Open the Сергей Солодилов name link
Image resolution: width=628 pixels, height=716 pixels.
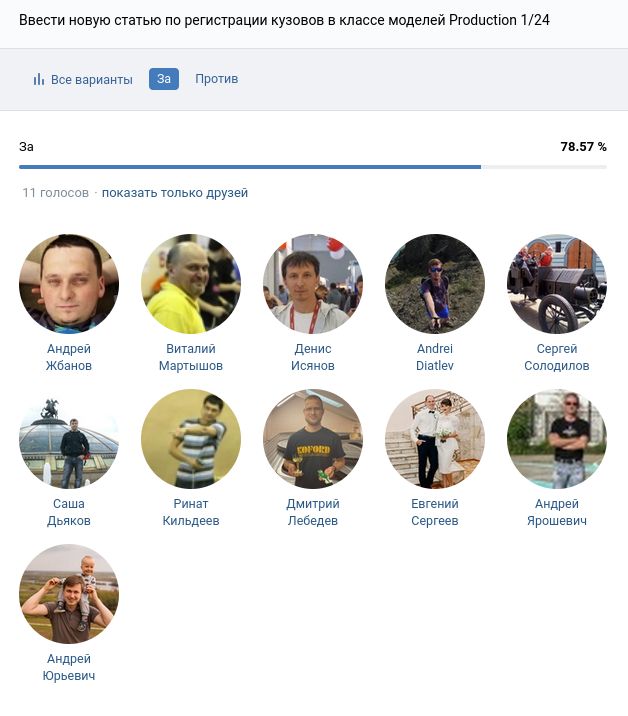pos(557,357)
